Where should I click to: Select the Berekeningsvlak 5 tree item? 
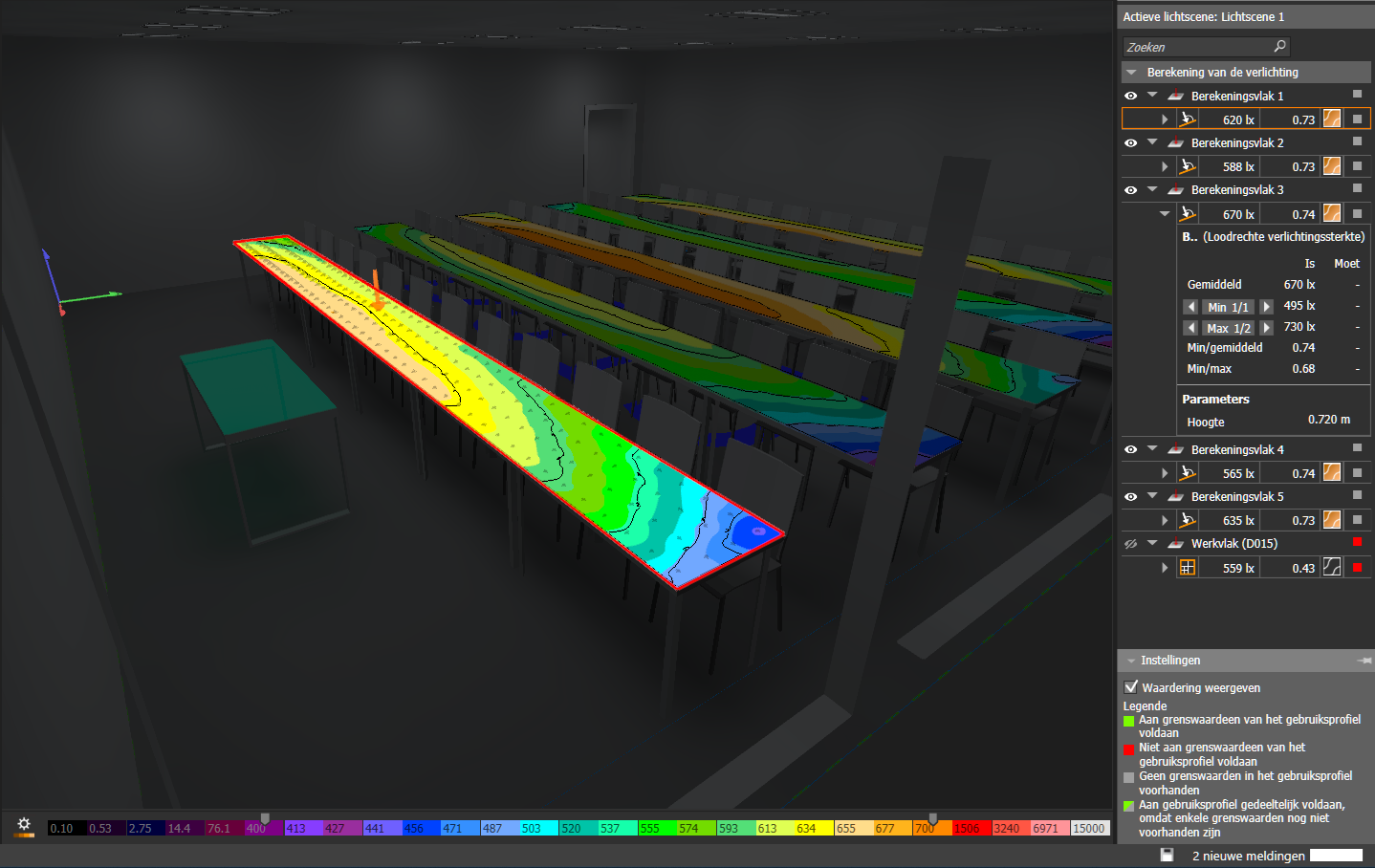[x=1236, y=496]
